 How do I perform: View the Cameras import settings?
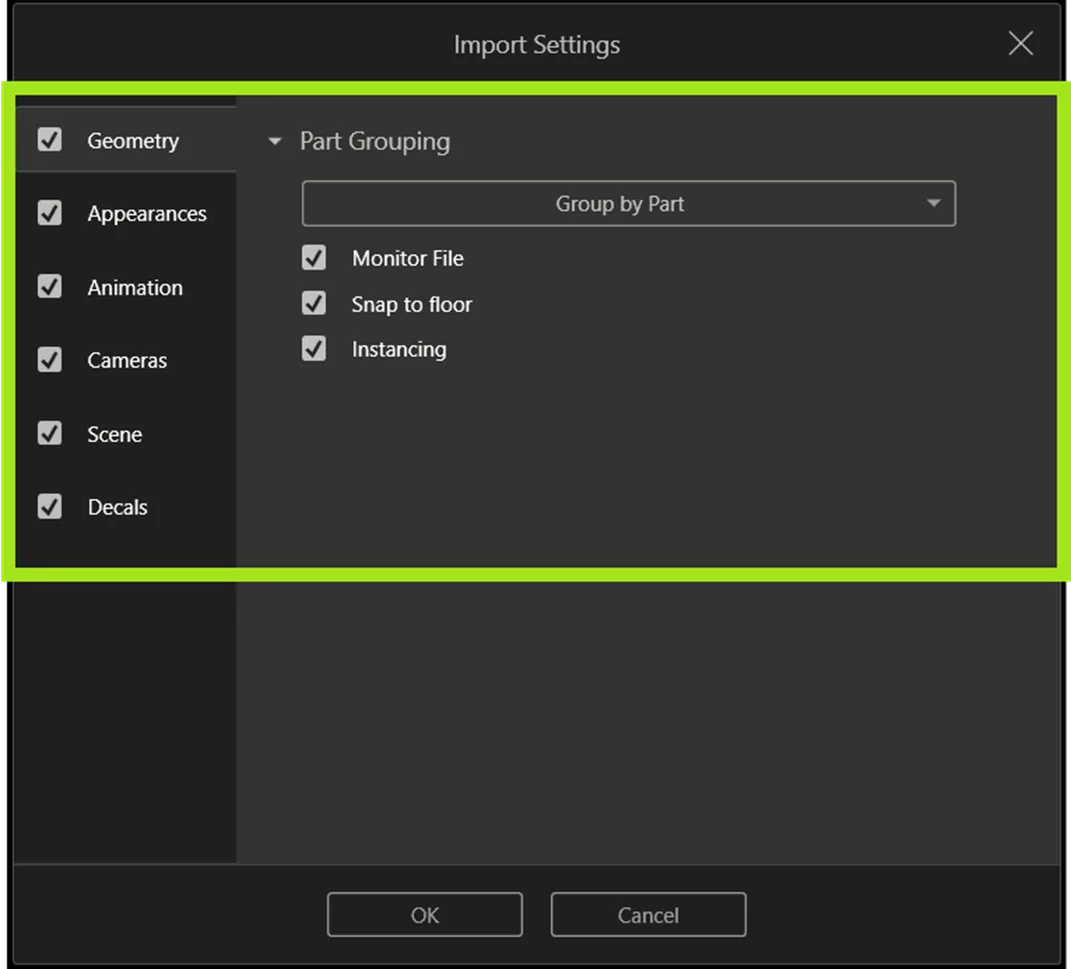tap(127, 360)
